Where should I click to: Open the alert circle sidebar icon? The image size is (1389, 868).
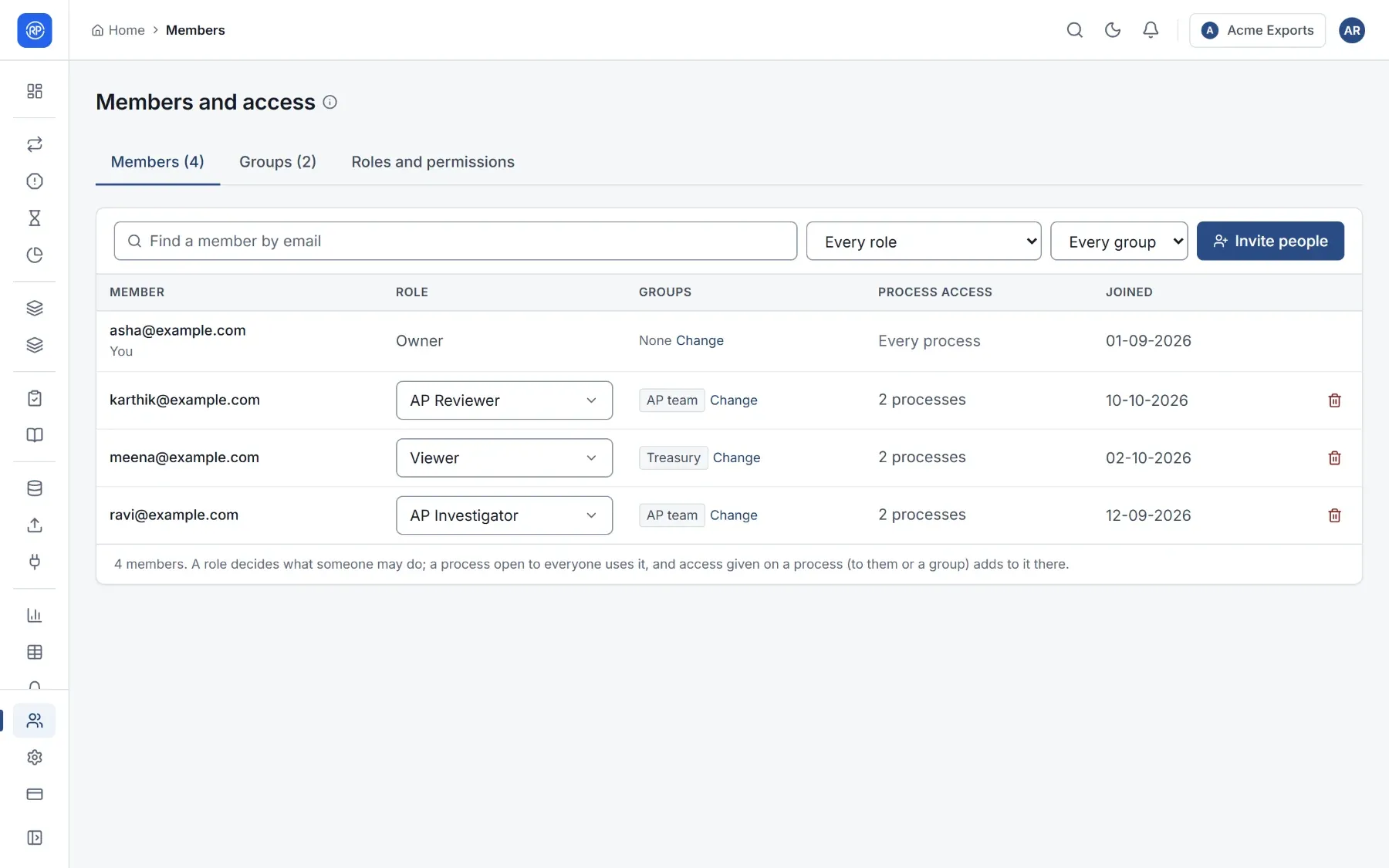pos(35,181)
